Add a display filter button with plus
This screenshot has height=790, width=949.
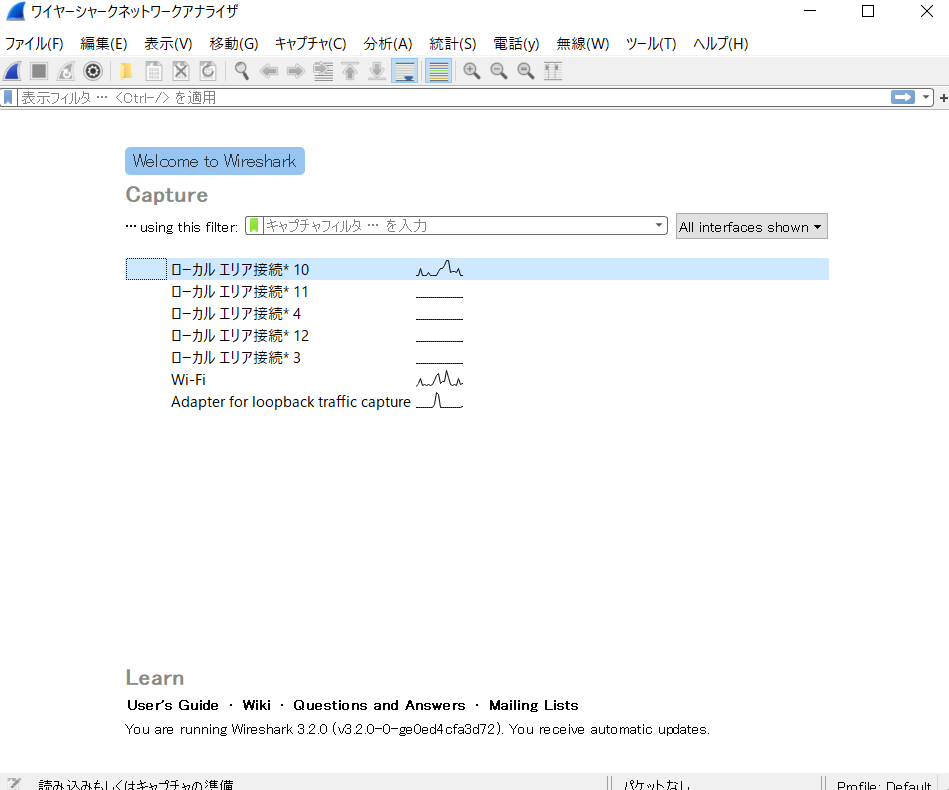pos(943,97)
